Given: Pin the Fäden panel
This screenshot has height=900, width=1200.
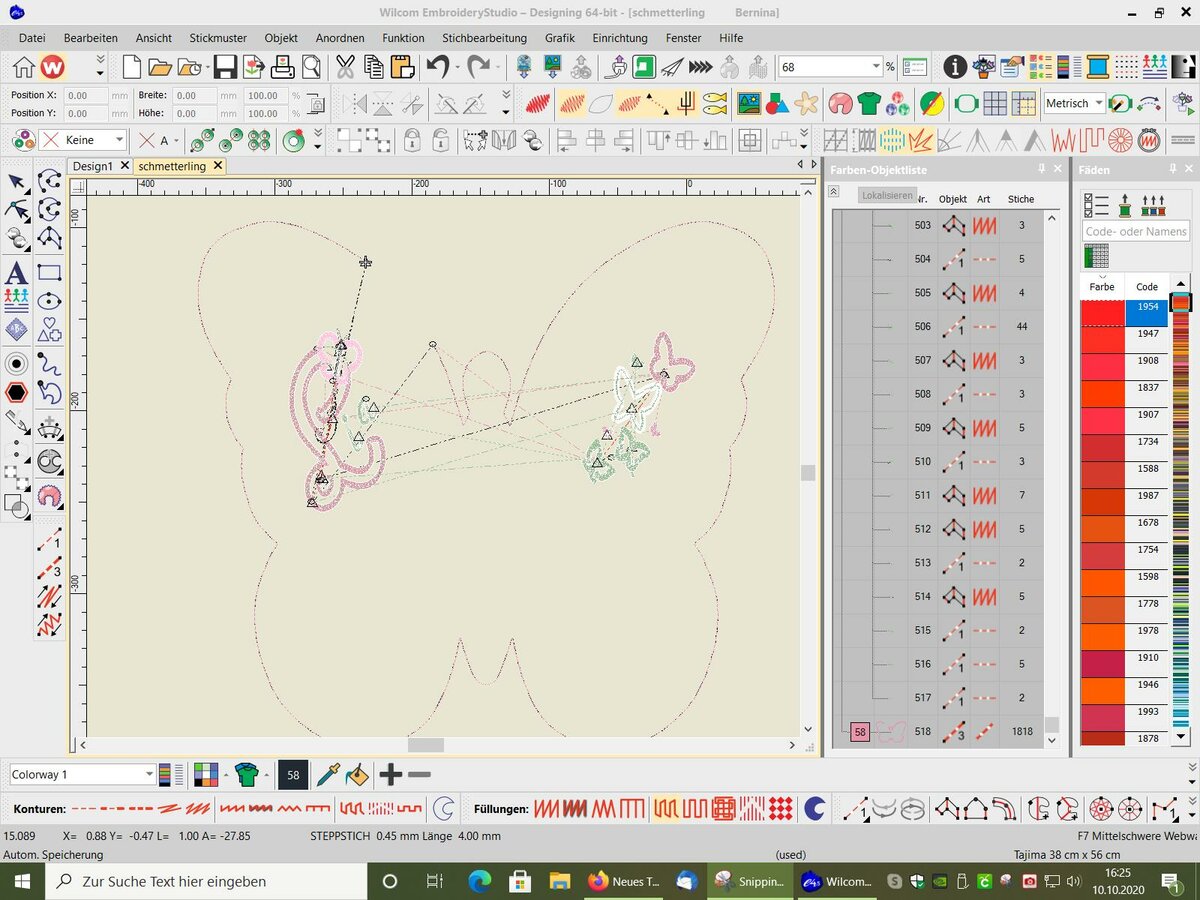Looking at the screenshot, I should (1172, 169).
